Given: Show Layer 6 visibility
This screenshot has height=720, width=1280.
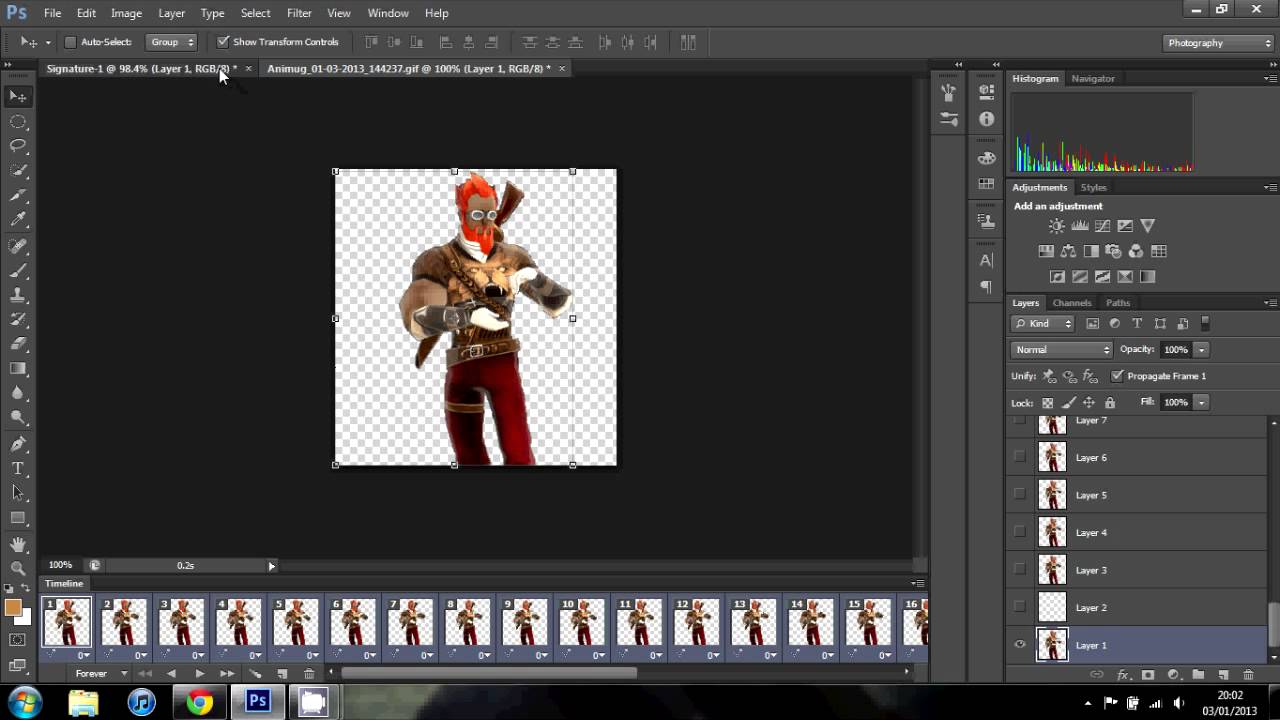Looking at the screenshot, I should [x=1020, y=457].
